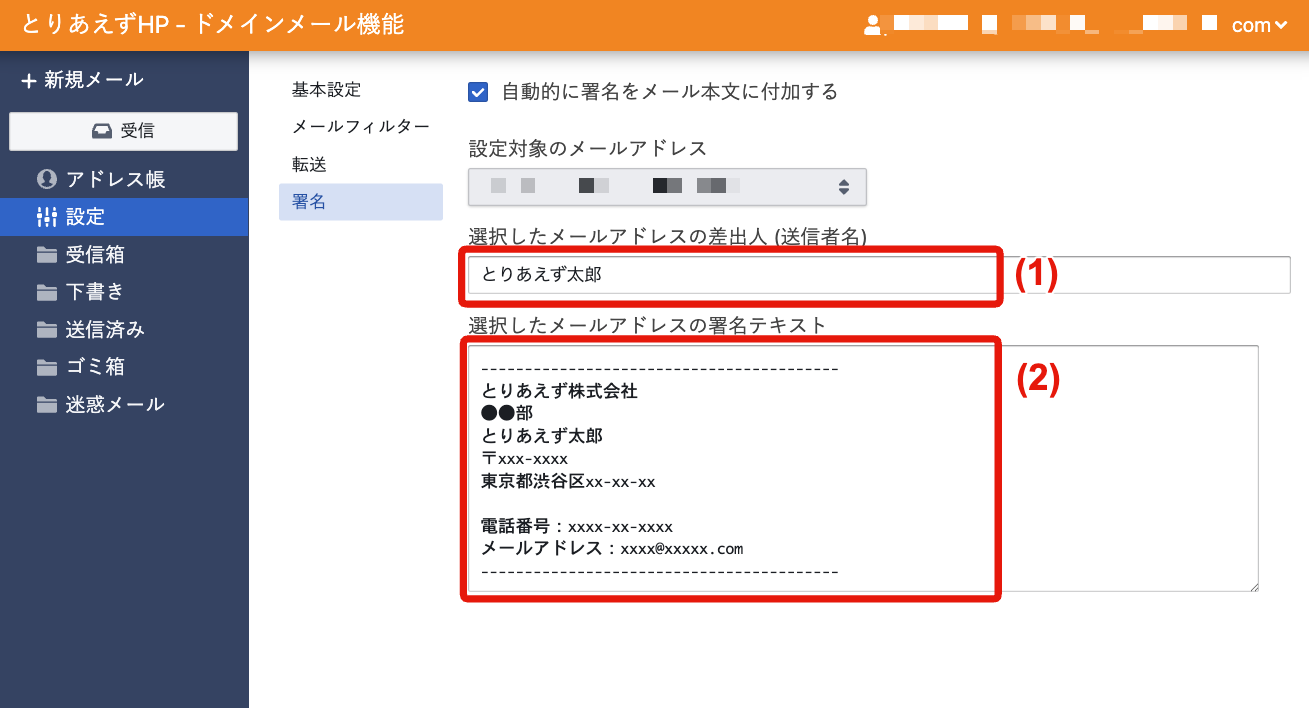
Task: Switch to the メールフィルター tab
Action: pyautogui.click(x=360, y=127)
